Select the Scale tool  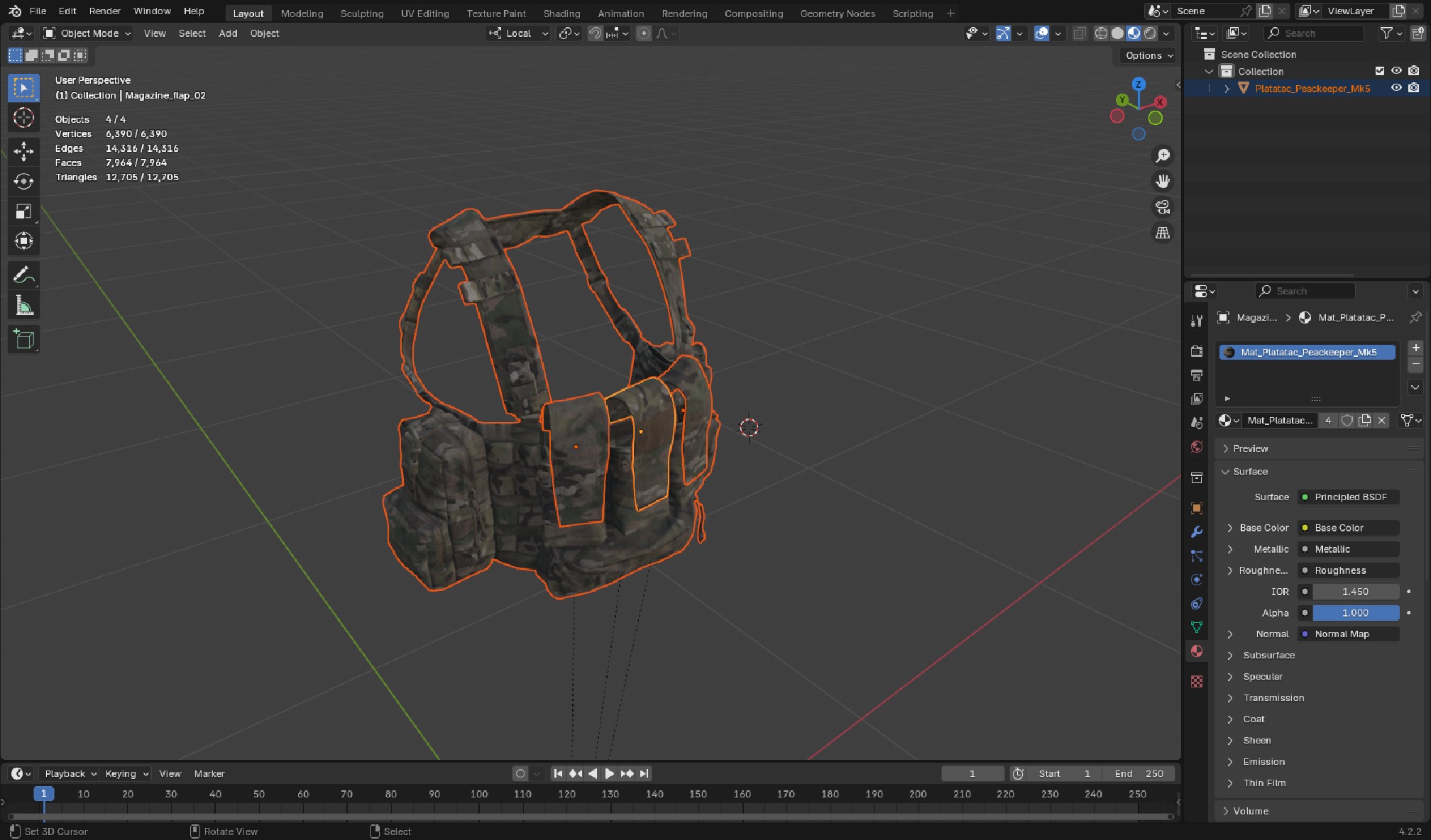[23, 211]
